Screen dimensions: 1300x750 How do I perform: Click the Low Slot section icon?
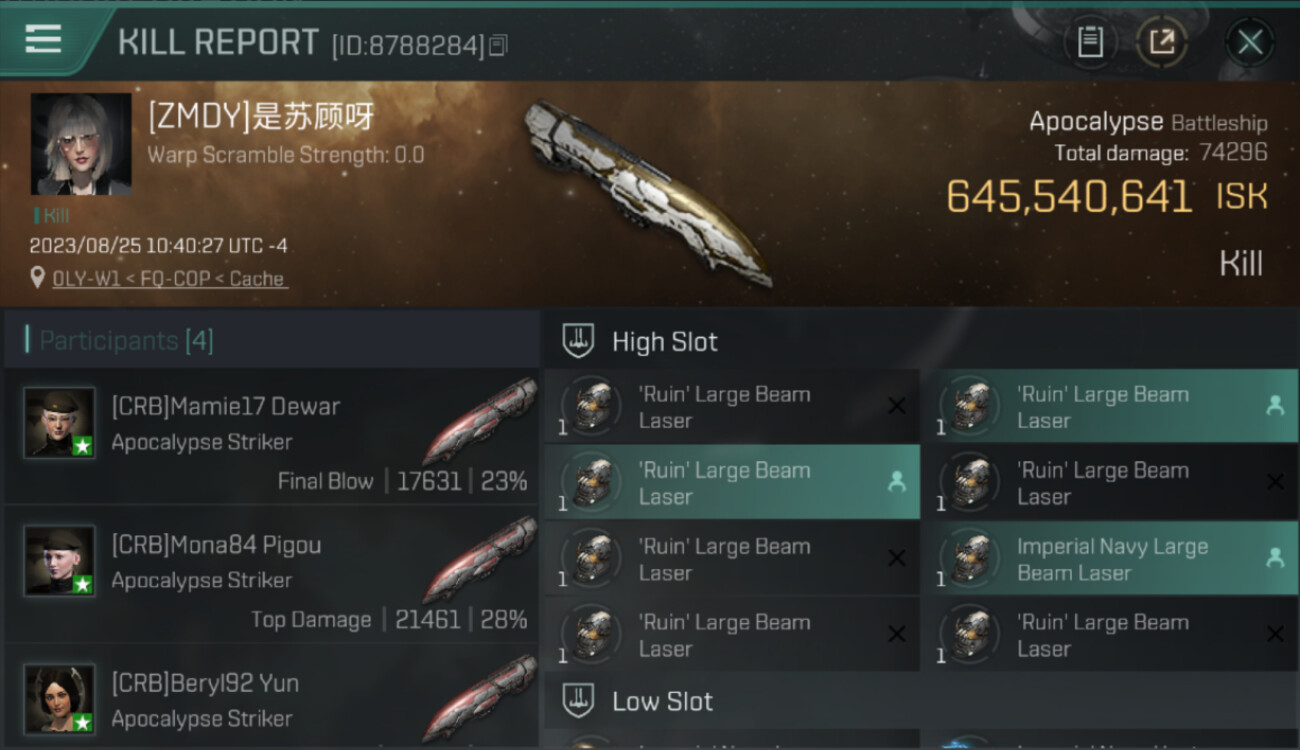pyautogui.click(x=578, y=701)
